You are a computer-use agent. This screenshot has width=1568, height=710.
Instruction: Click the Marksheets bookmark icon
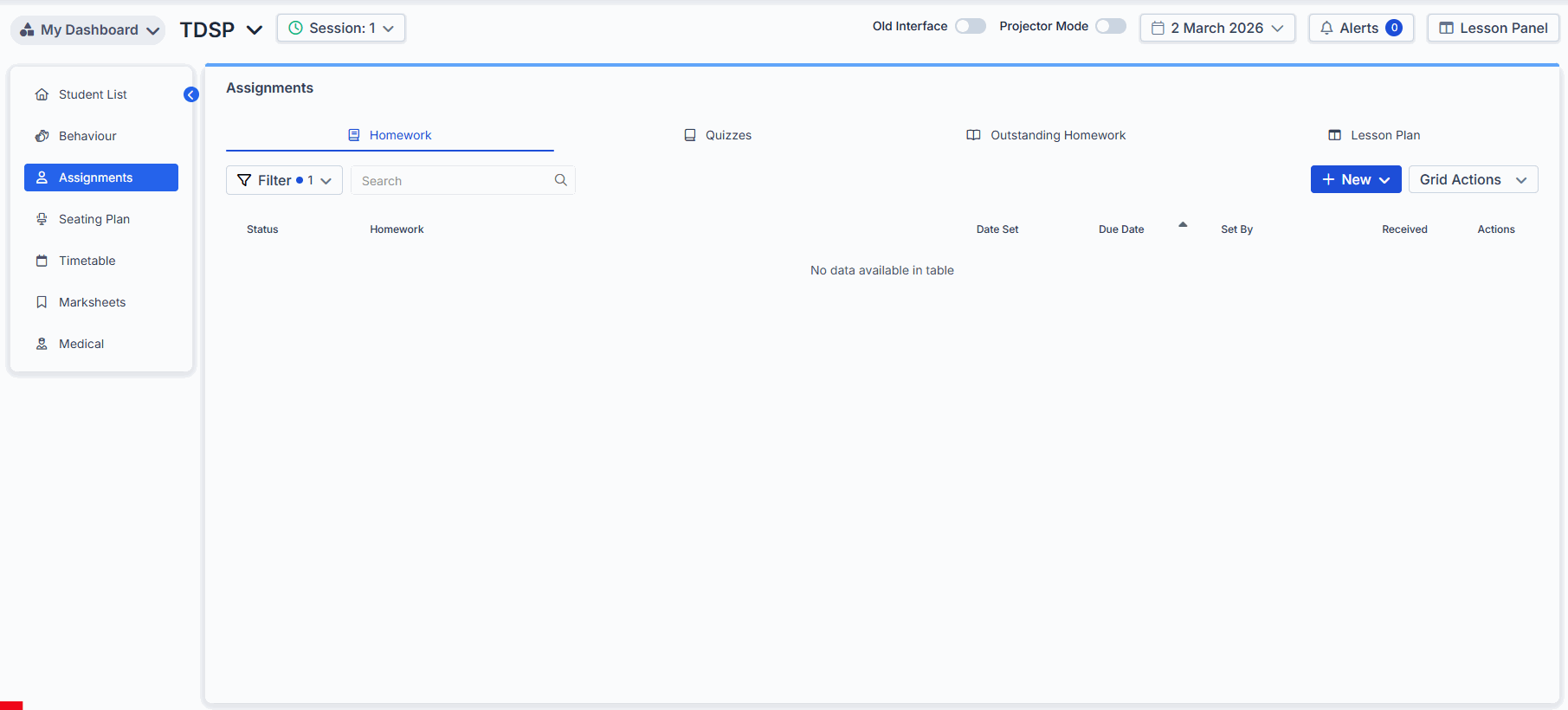[x=42, y=302]
